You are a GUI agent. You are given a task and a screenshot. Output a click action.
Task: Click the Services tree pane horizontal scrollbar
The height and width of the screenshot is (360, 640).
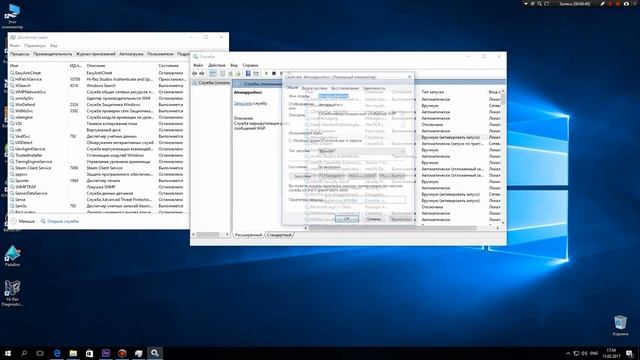[x=211, y=235]
